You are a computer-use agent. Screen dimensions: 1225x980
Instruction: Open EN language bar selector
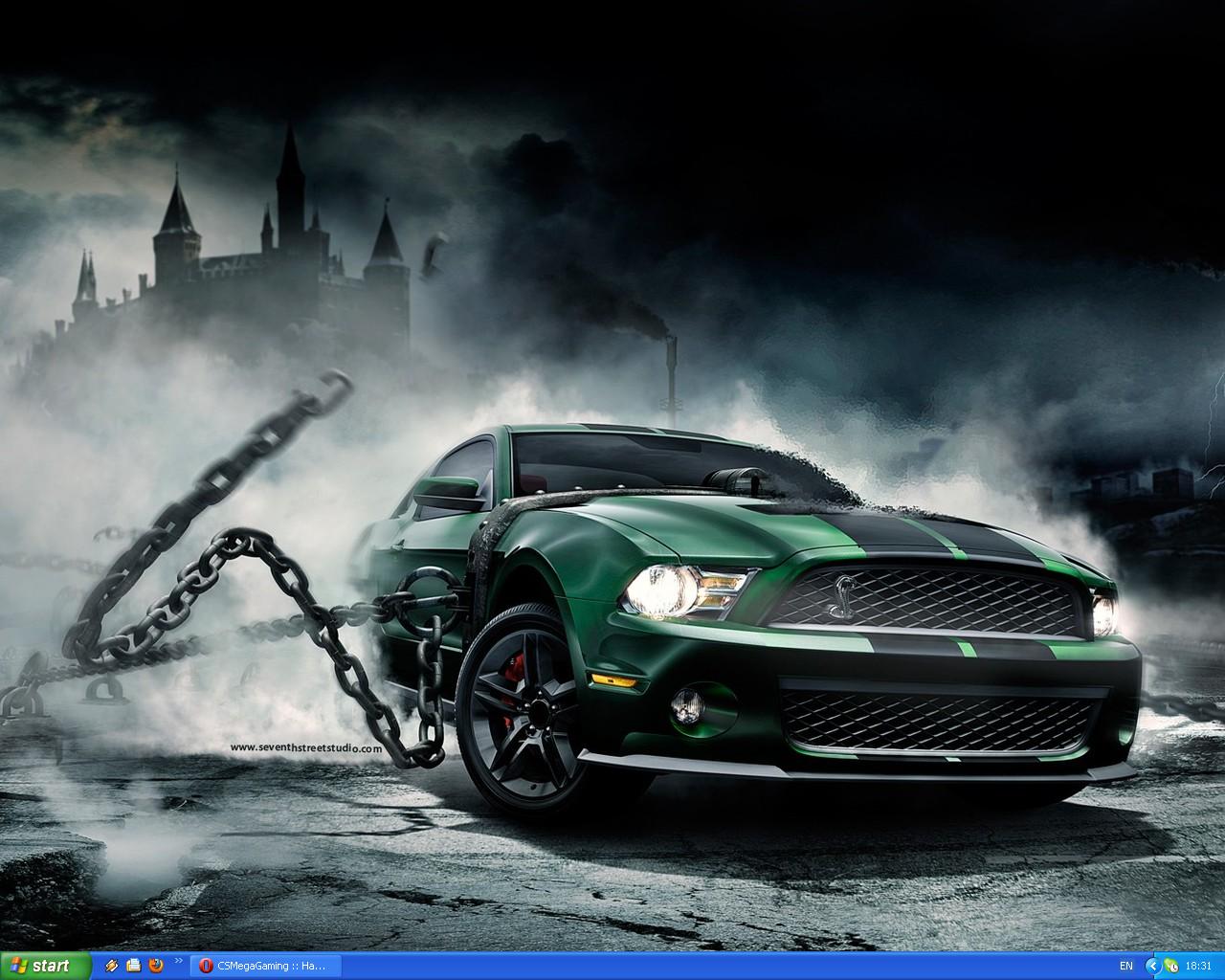1126,967
